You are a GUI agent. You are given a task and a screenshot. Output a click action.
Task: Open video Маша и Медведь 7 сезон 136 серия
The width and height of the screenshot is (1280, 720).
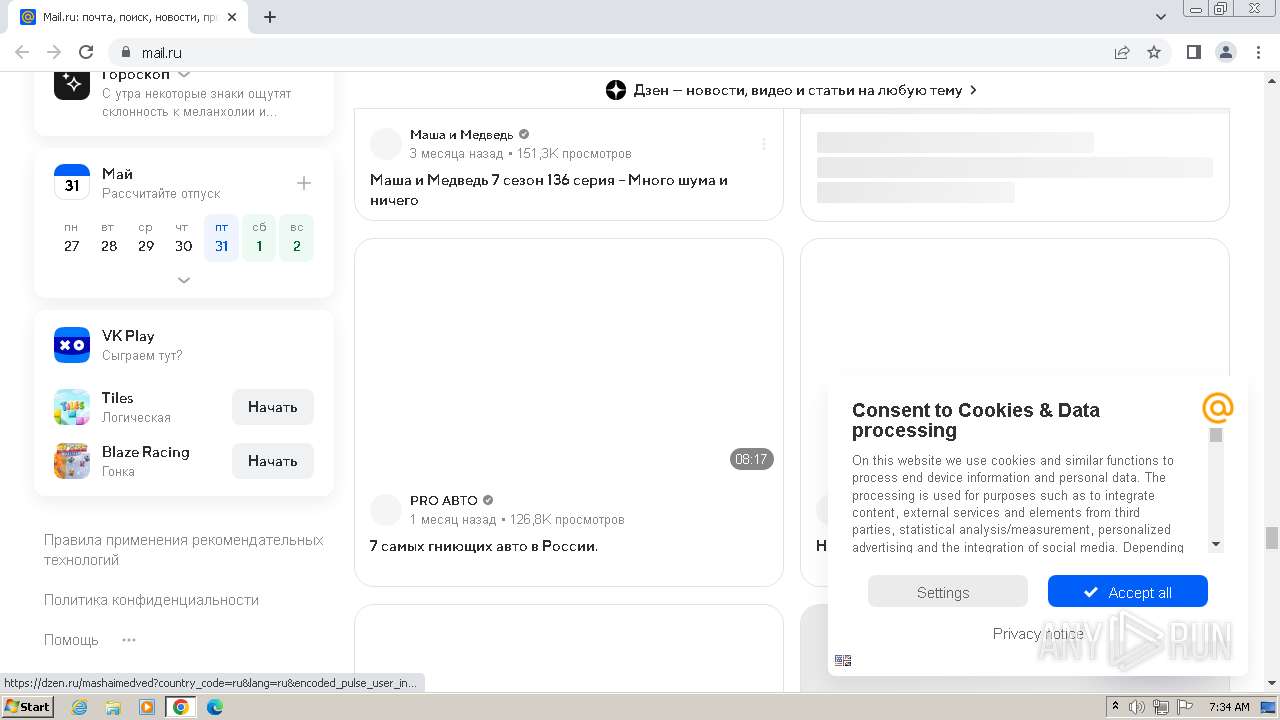point(549,190)
